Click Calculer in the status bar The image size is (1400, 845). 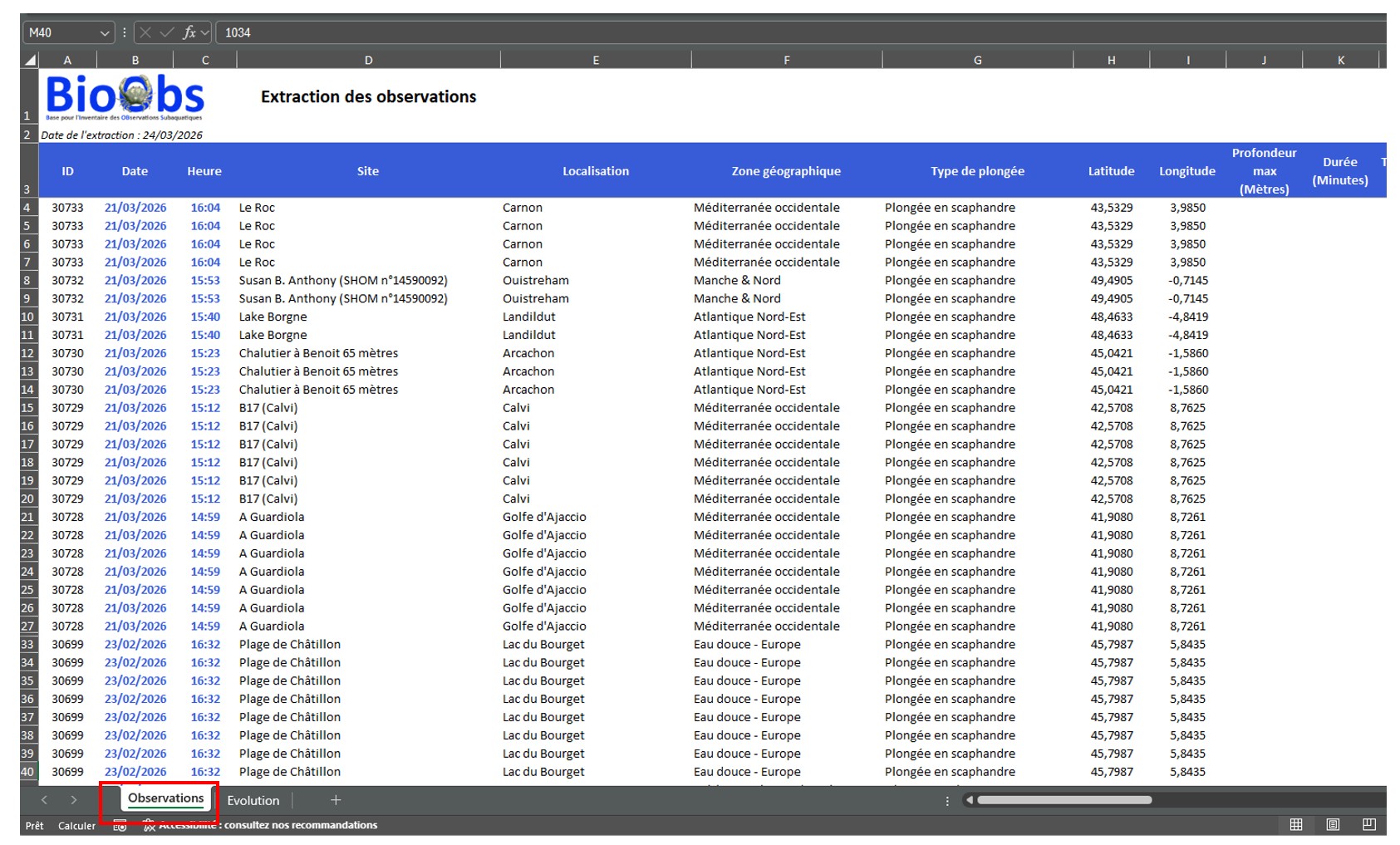tap(76, 825)
